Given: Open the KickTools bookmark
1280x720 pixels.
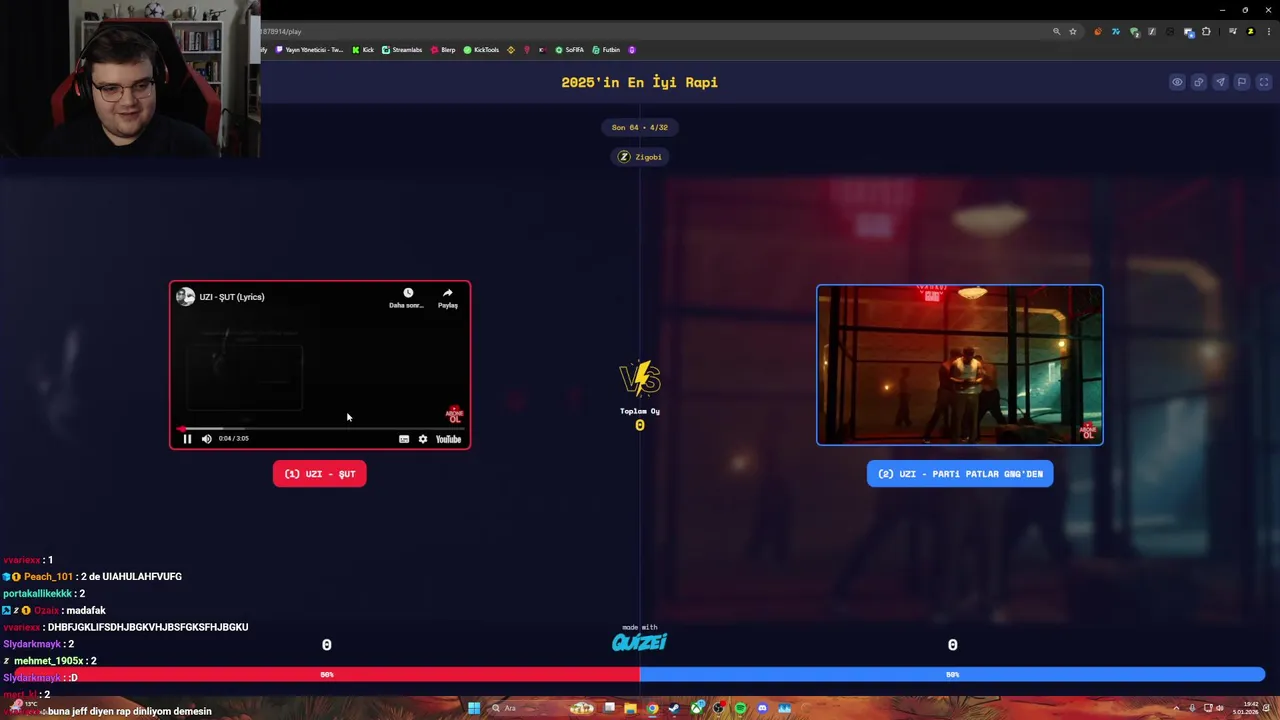Looking at the screenshot, I should pos(481,50).
